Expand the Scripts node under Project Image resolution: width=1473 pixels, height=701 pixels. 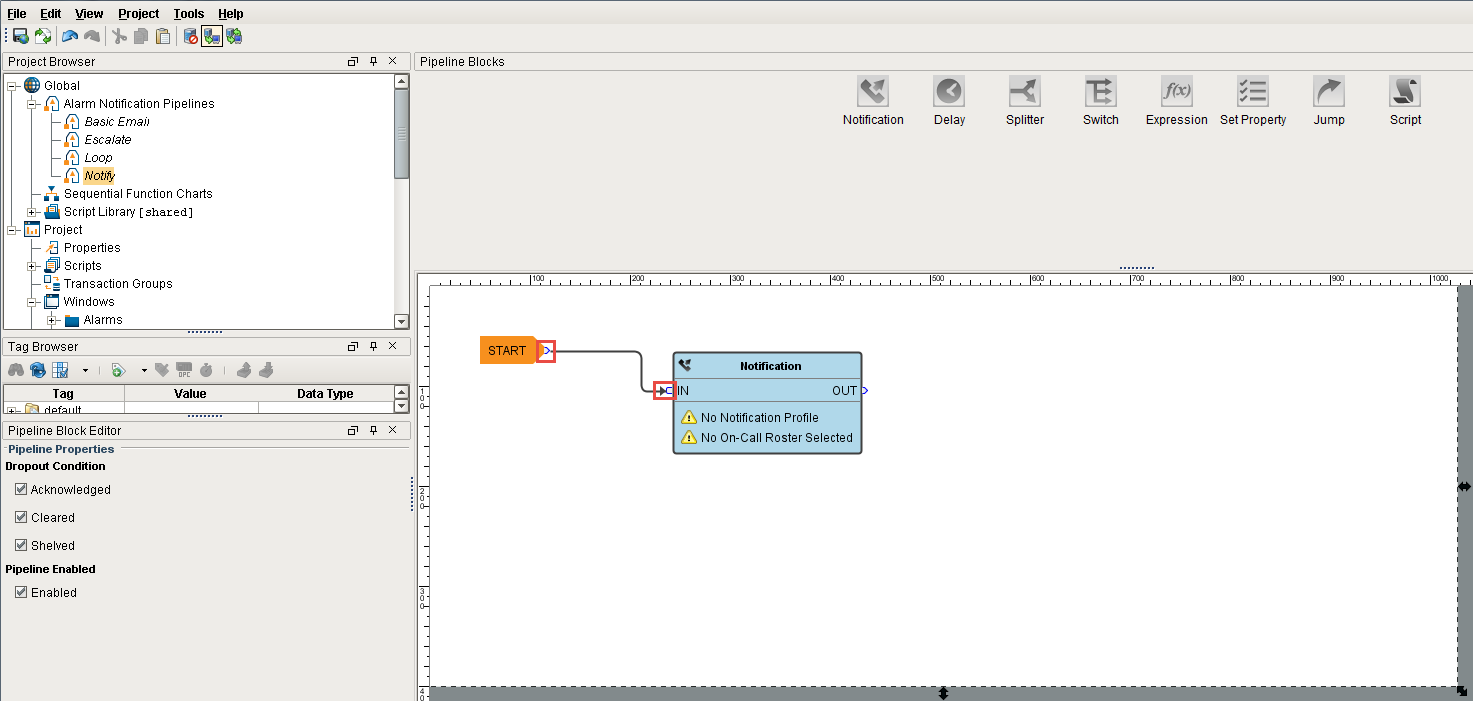(30, 265)
